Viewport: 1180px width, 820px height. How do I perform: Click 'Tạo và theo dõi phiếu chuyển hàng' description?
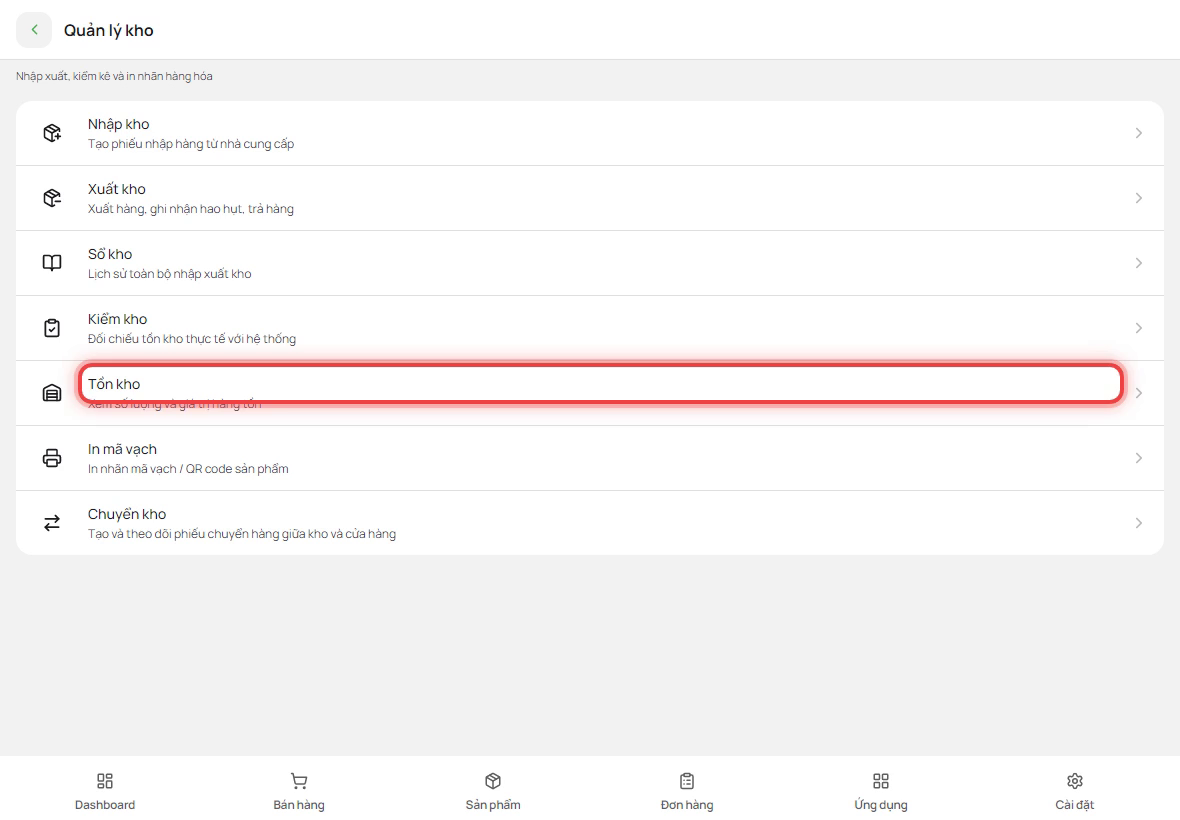coord(242,534)
